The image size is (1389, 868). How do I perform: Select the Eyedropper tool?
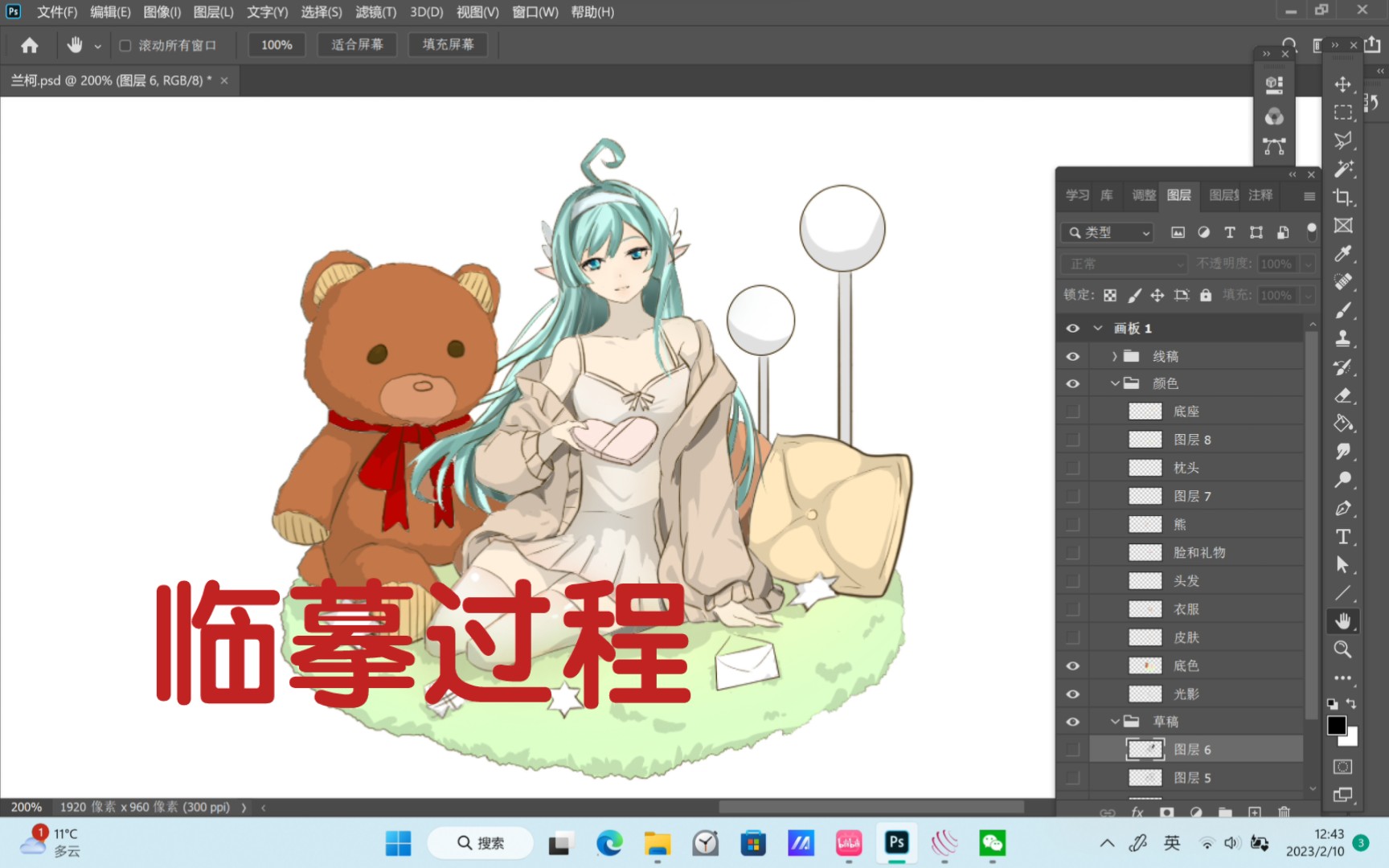click(1342, 254)
